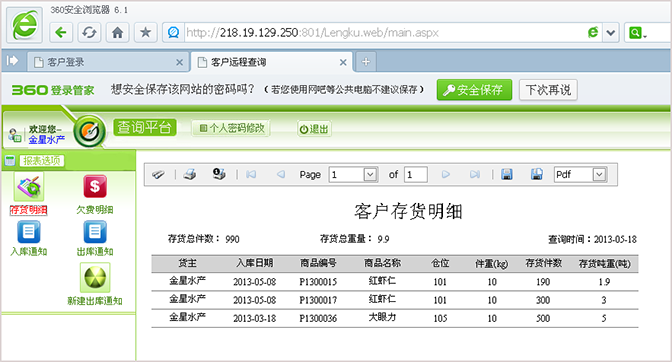Click the 存货件数 column header
The height and width of the screenshot is (362, 672).
pos(543,263)
